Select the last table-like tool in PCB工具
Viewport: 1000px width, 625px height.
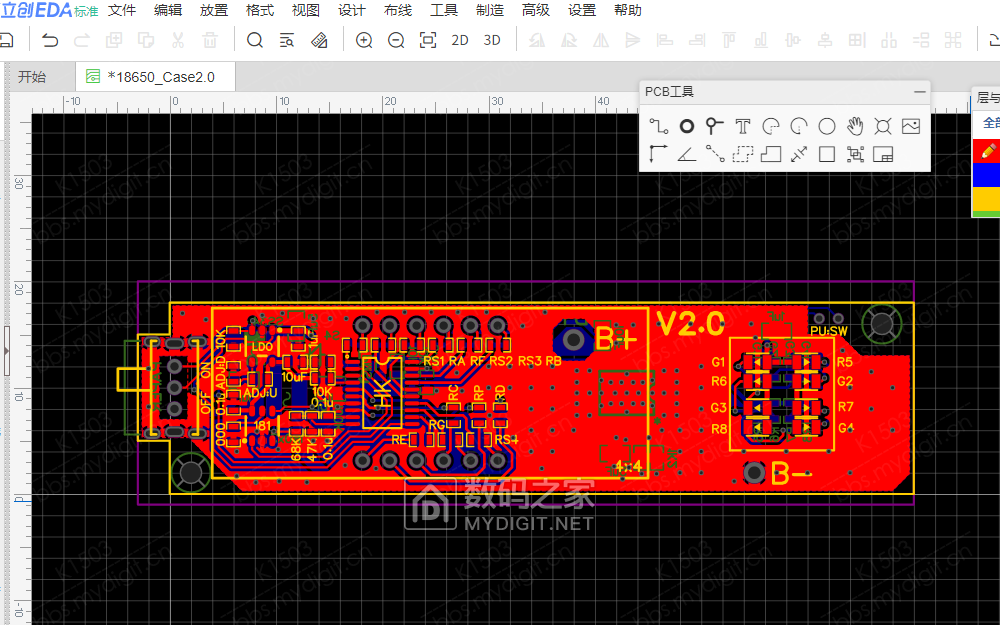point(883,154)
